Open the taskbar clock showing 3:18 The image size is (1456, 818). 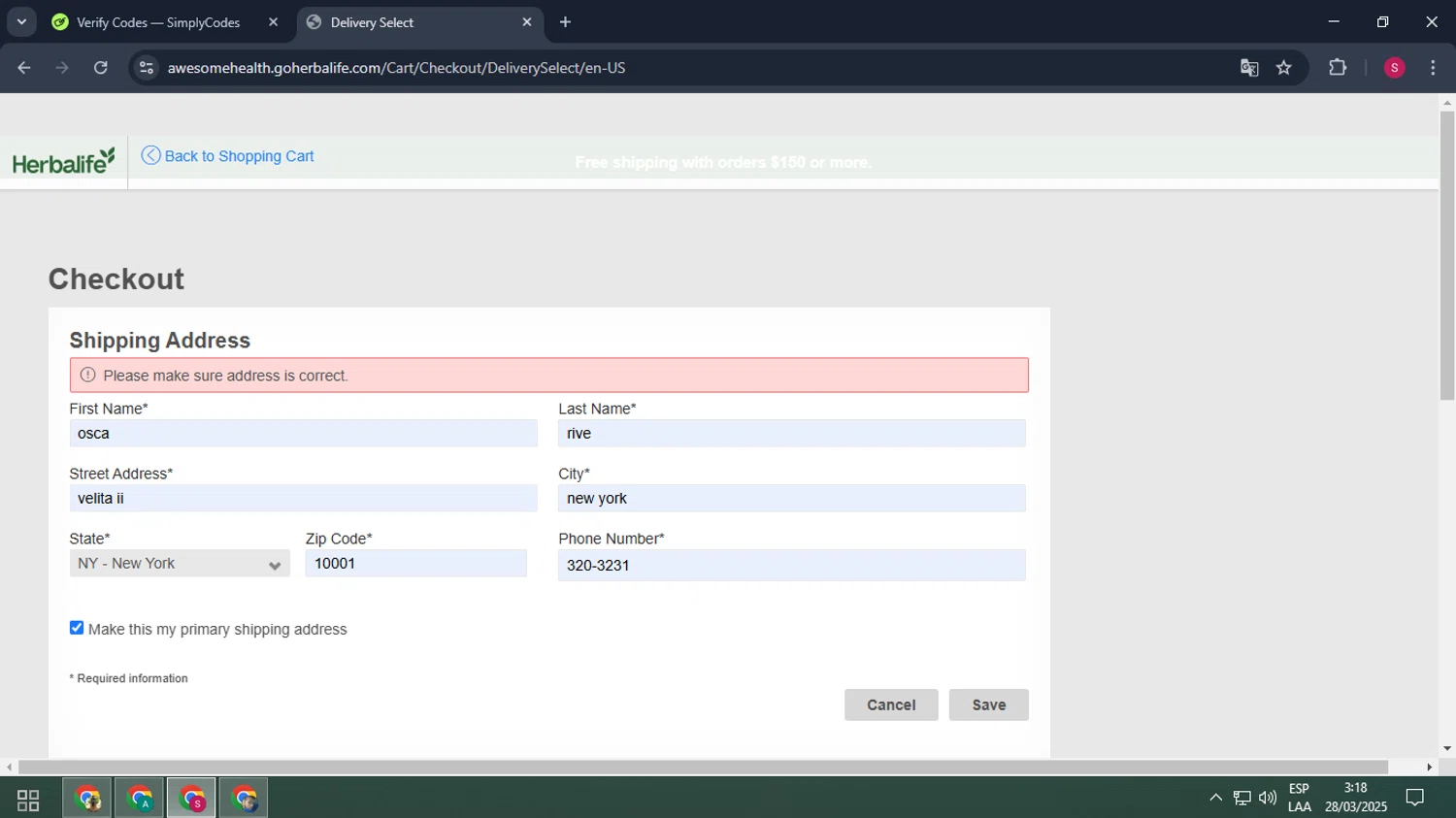point(1356,798)
